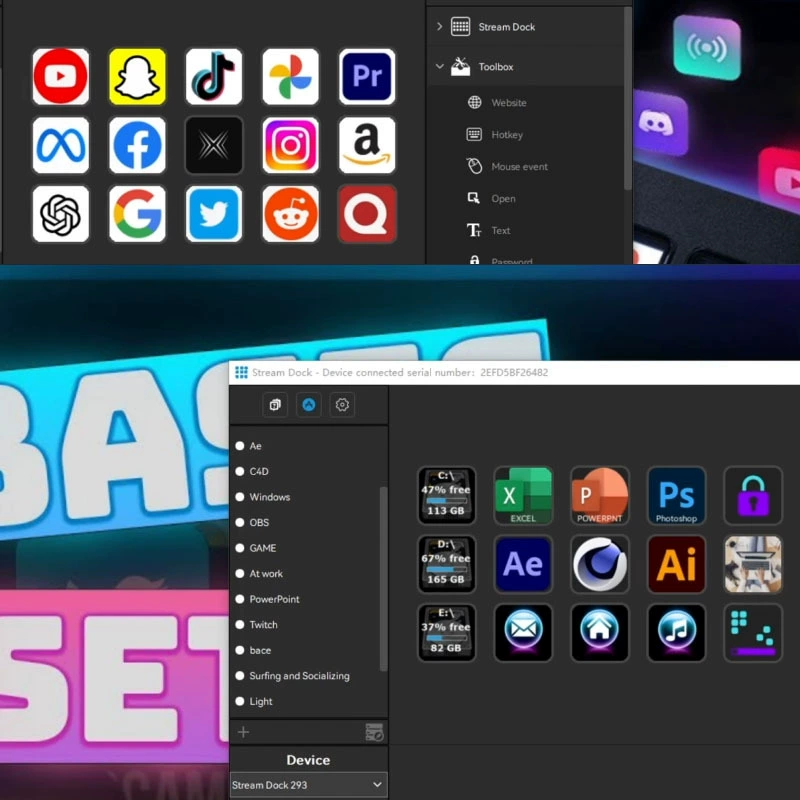800x800 pixels.
Task: Click the blue up-arrow toolbar button
Action: pyautogui.click(x=309, y=405)
